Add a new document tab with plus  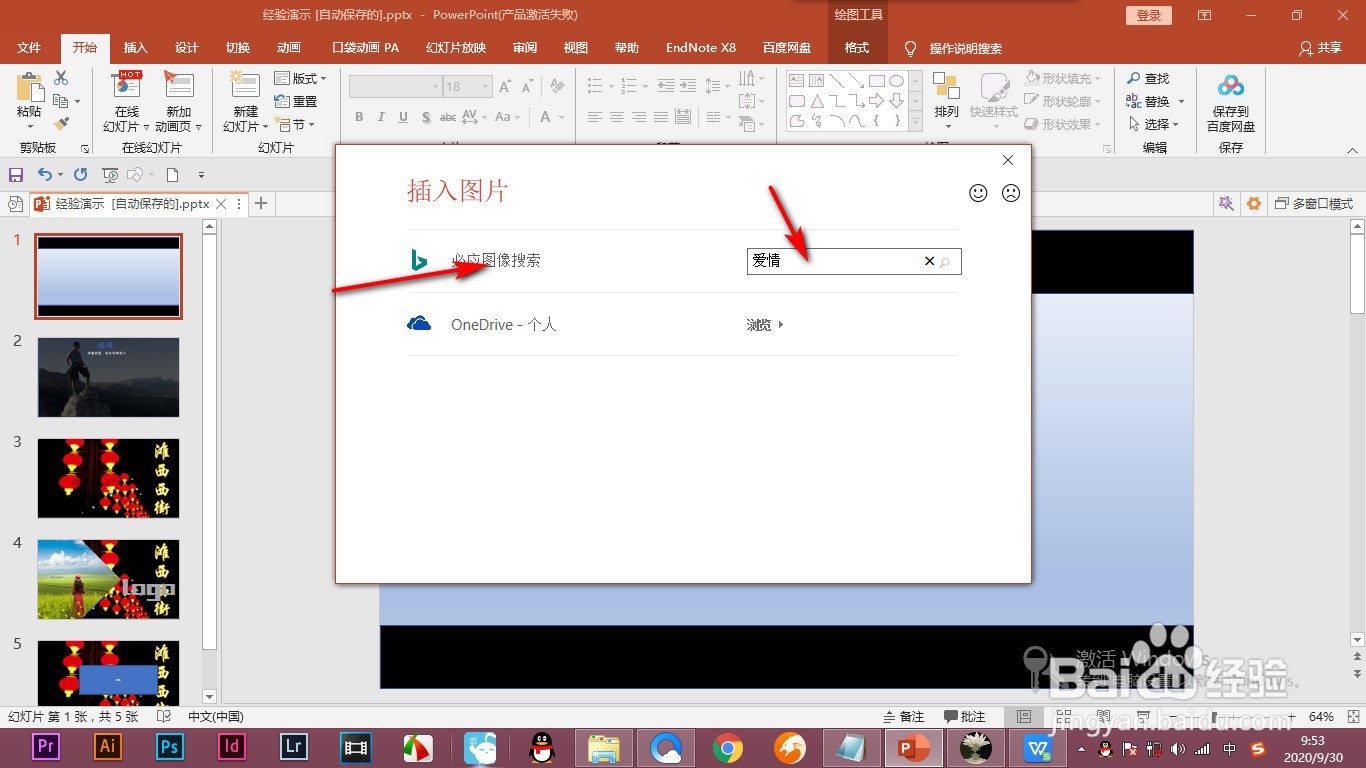261,204
